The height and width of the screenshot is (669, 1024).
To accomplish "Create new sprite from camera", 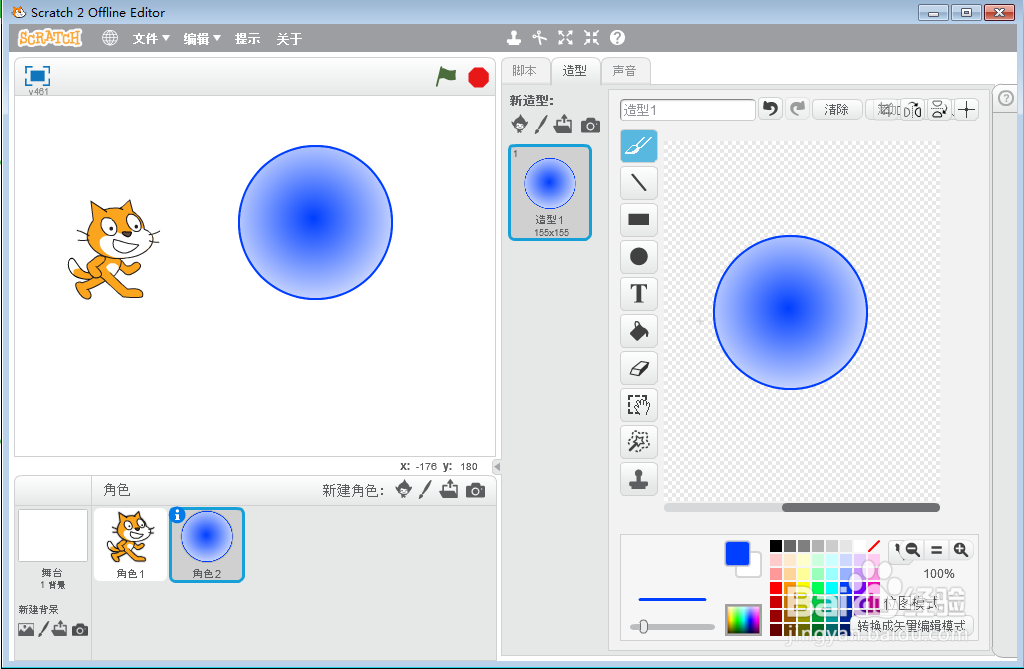I will pyautogui.click(x=475, y=490).
